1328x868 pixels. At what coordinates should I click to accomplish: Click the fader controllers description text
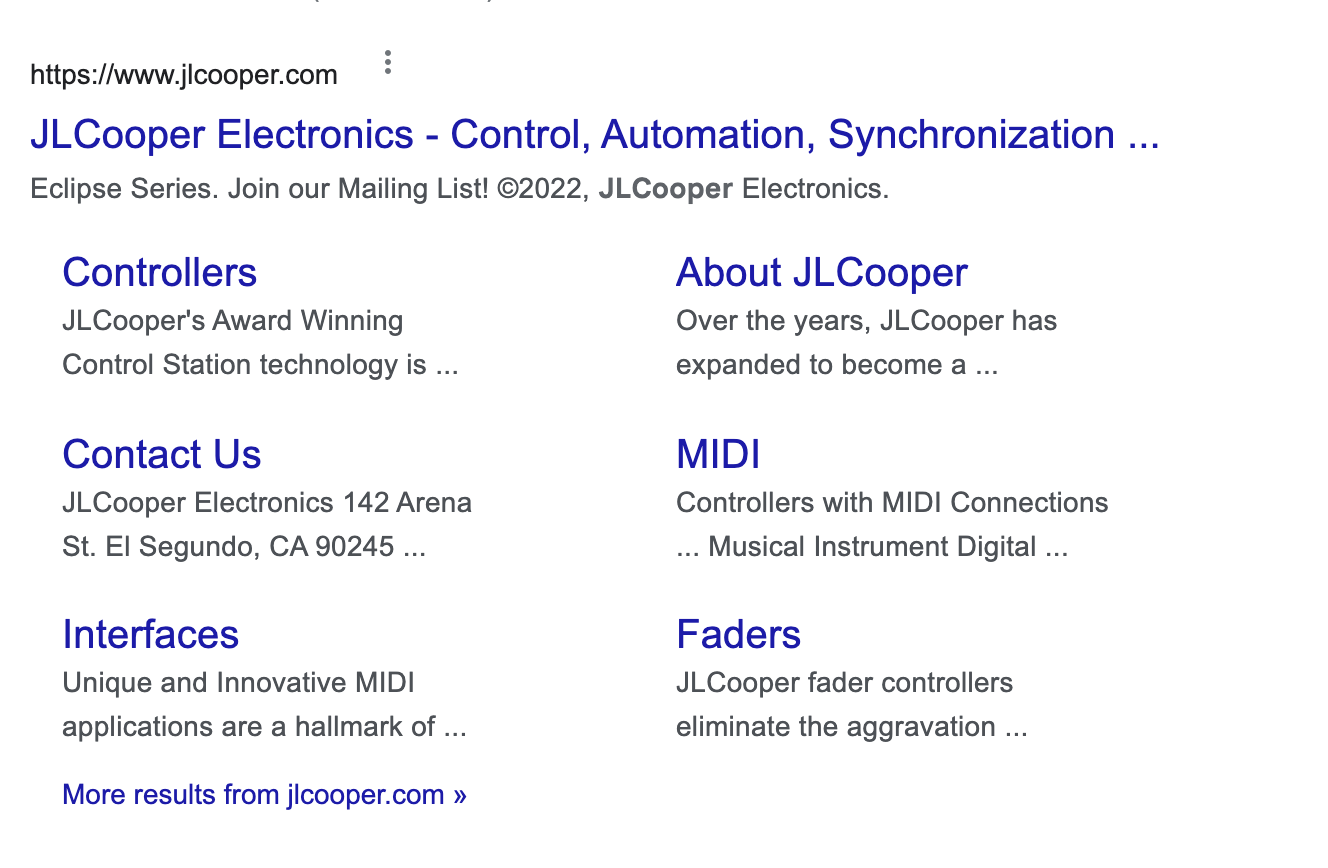(x=852, y=705)
